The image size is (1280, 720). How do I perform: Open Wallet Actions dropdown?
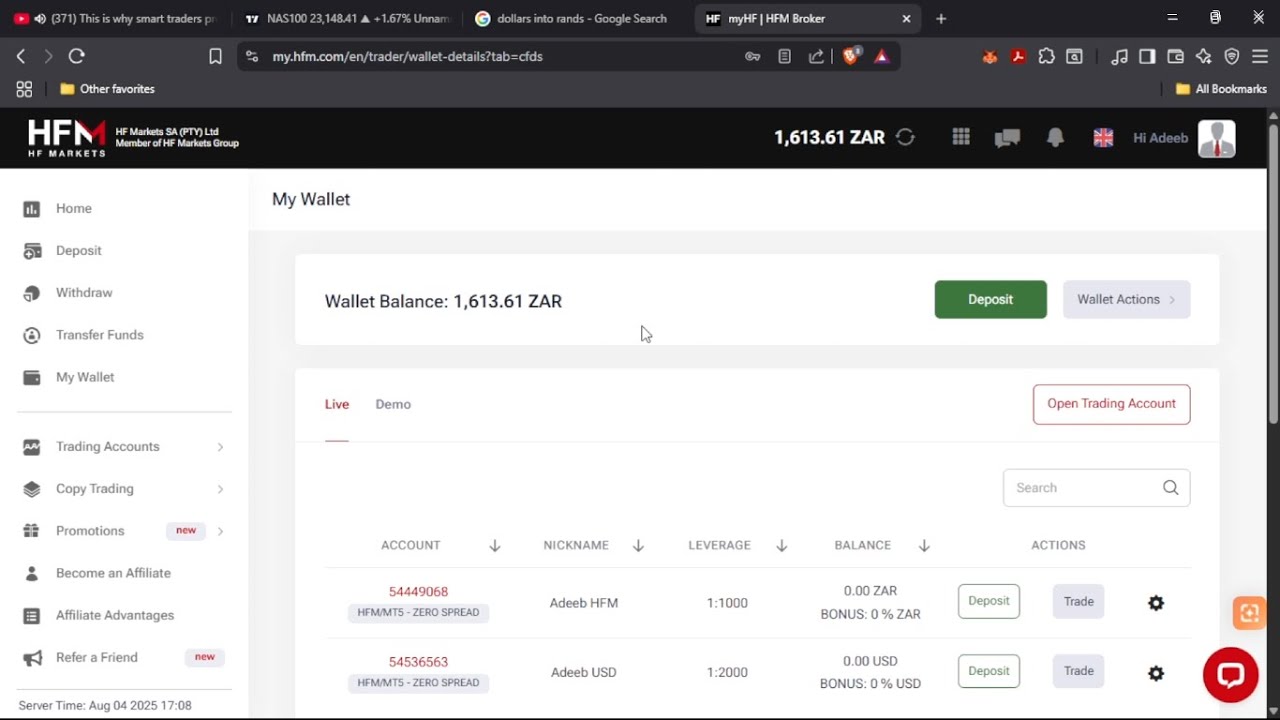pos(1126,299)
